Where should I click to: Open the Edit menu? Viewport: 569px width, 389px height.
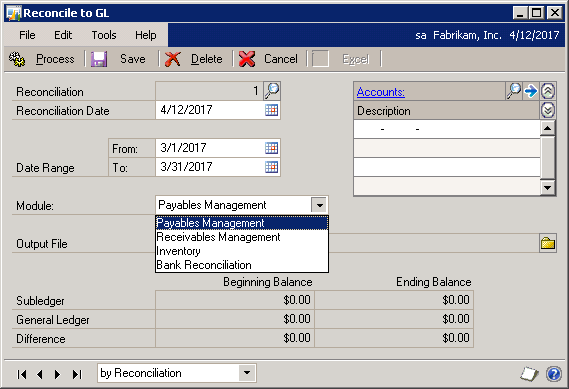point(63,35)
